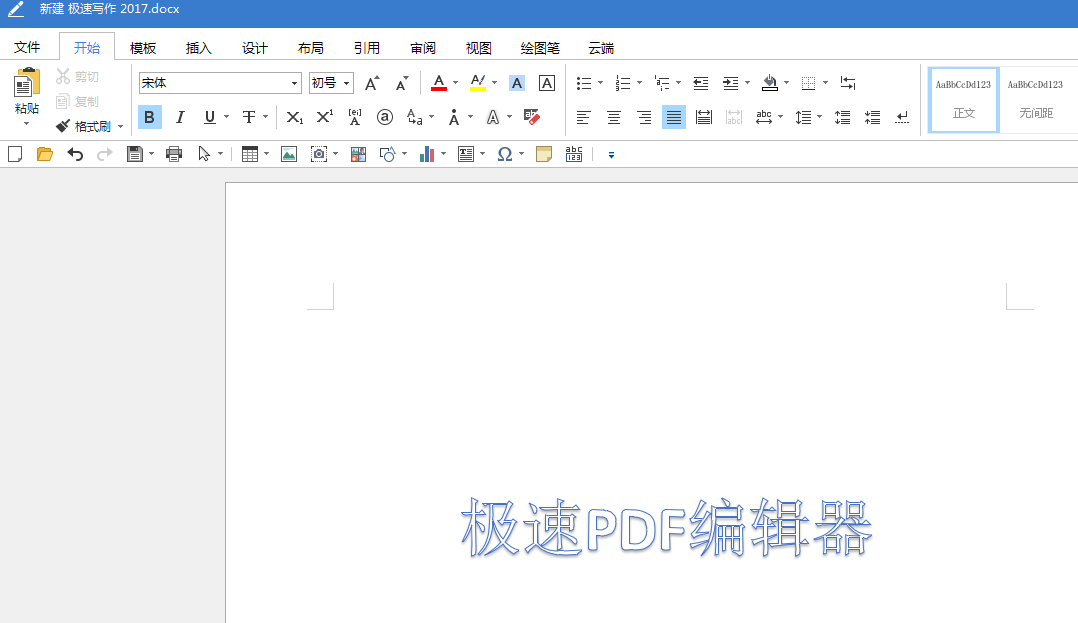Switch to the 设计 (Design) tab
The width and height of the screenshot is (1078, 623).
click(255, 48)
